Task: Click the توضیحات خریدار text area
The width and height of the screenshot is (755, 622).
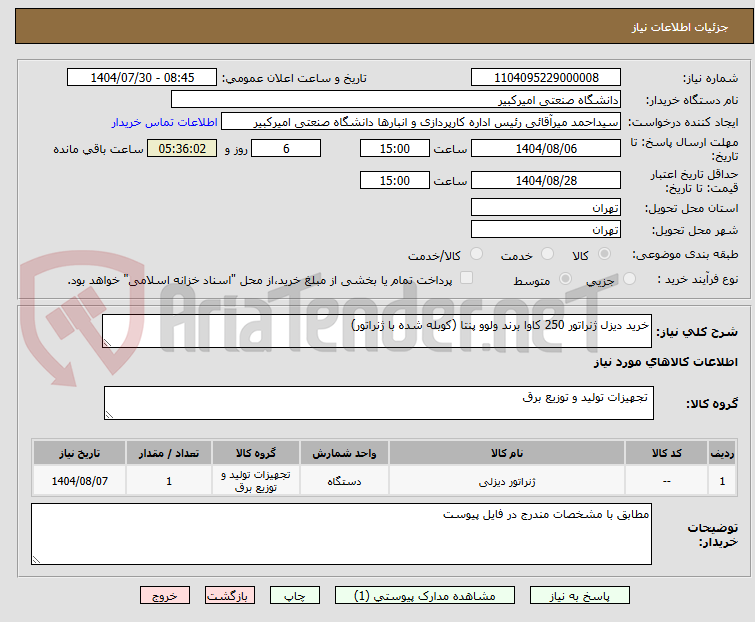Action: (341, 534)
